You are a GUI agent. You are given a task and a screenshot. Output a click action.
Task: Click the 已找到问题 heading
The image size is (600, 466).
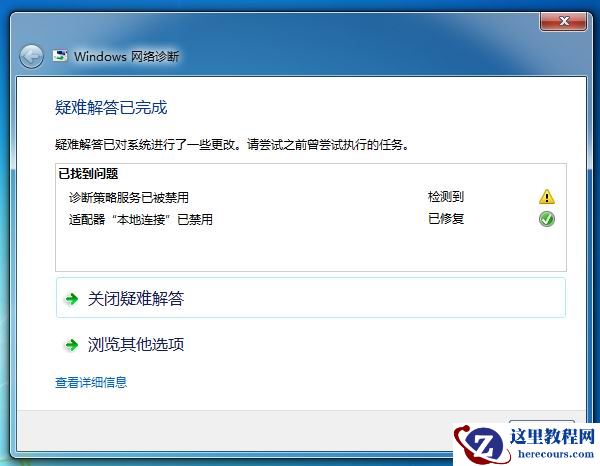click(88, 174)
